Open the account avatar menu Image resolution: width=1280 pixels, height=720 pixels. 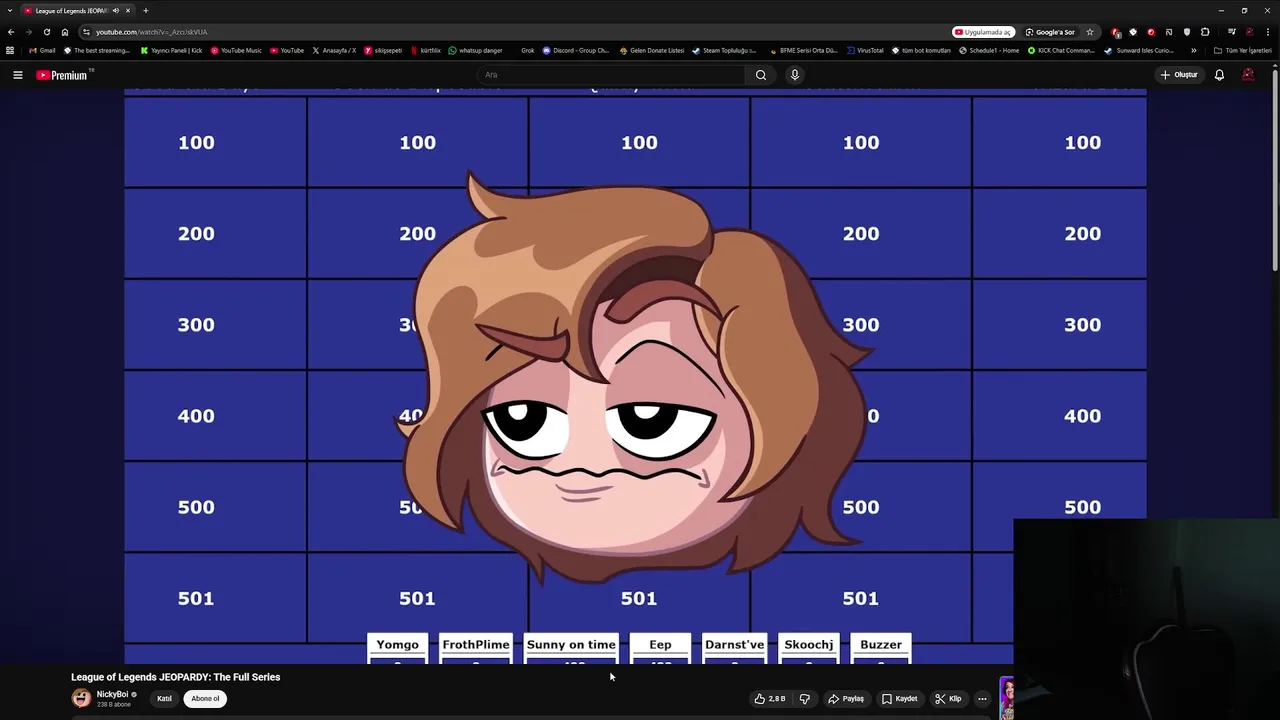tap(1248, 75)
